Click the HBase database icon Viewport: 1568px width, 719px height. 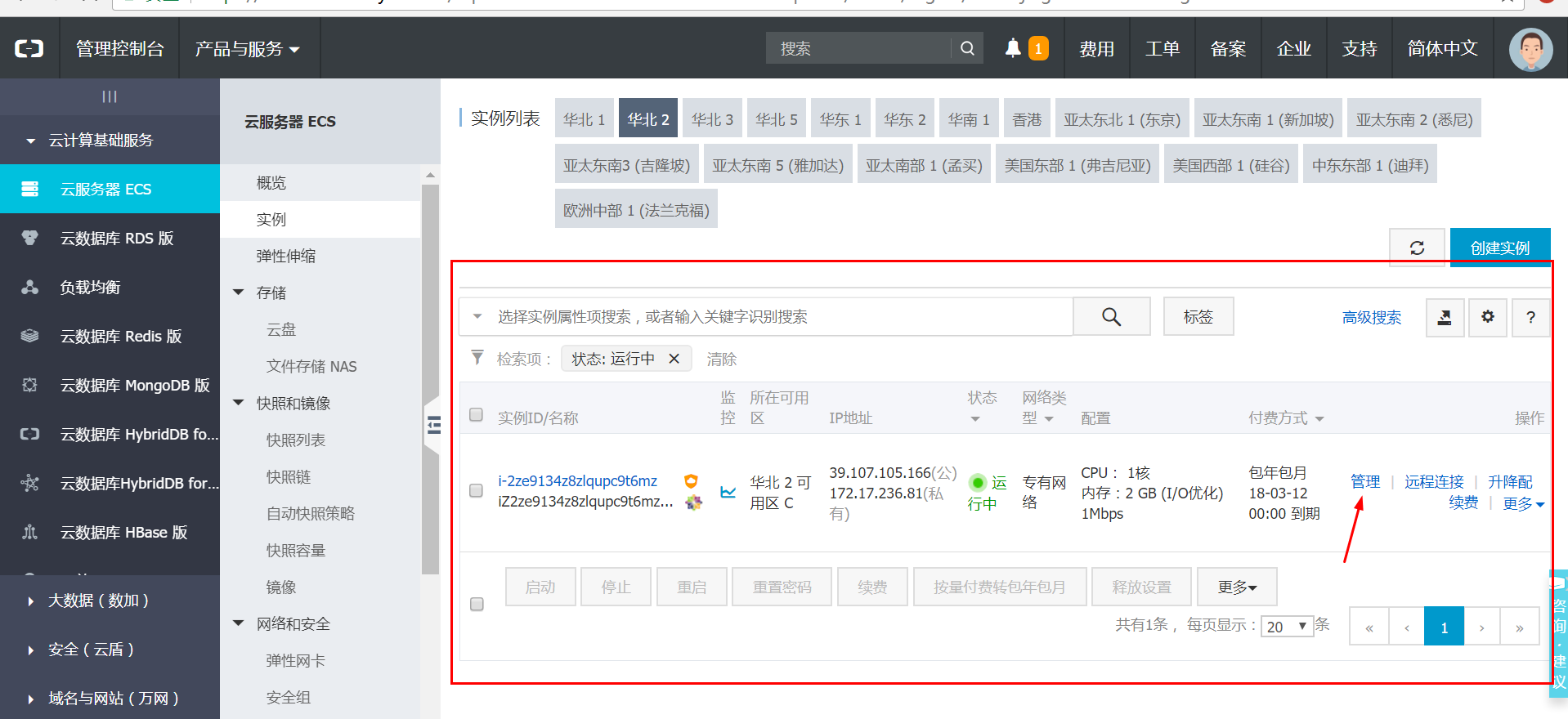coord(30,532)
